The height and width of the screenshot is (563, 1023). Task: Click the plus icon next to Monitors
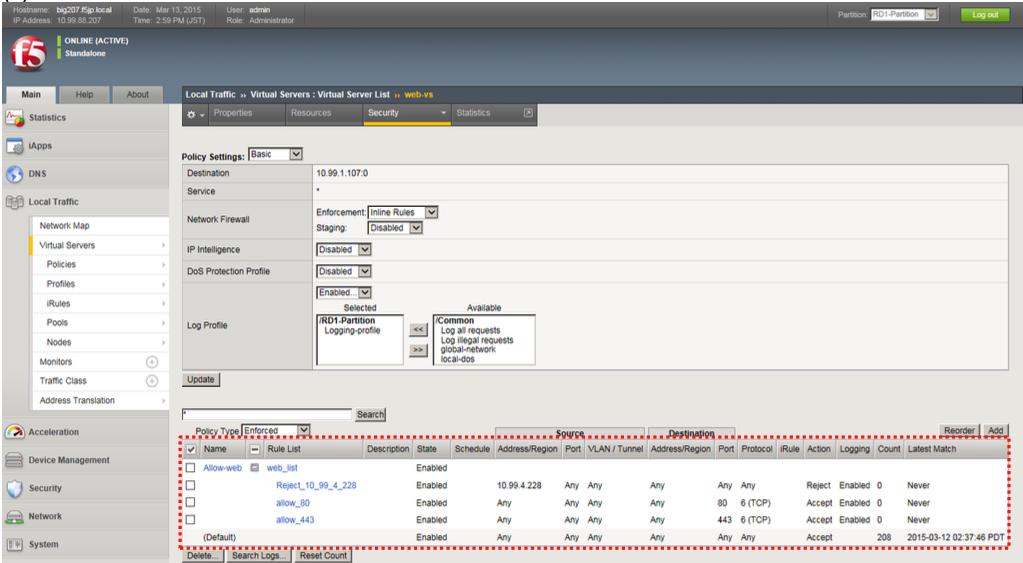point(152,362)
